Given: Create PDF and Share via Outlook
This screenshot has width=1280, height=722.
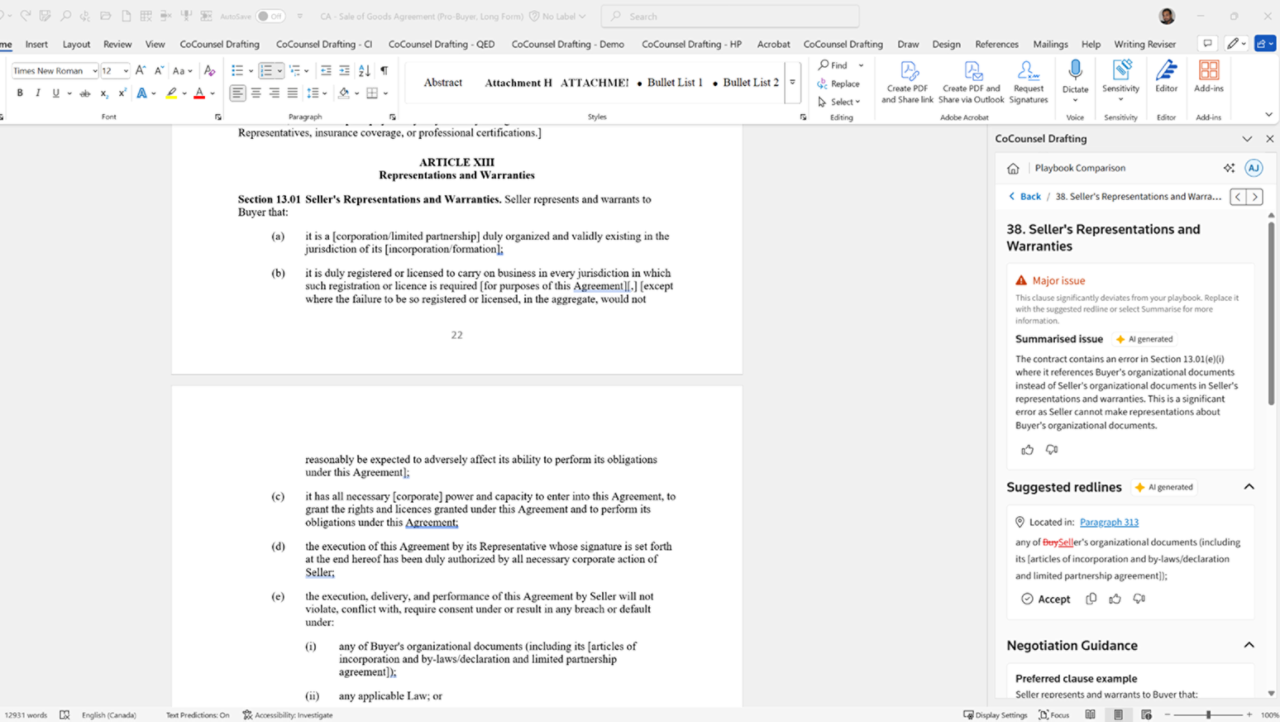Looking at the screenshot, I should [x=971, y=82].
